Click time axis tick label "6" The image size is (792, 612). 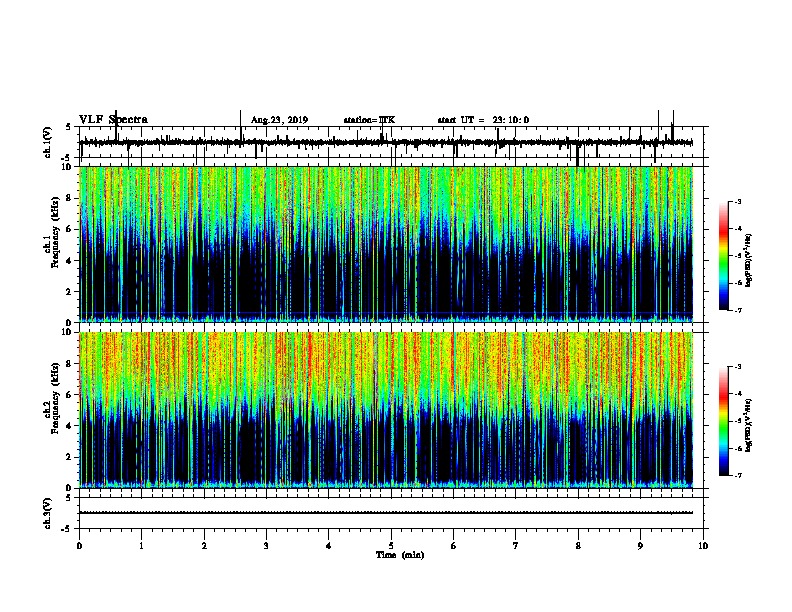(454, 546)
